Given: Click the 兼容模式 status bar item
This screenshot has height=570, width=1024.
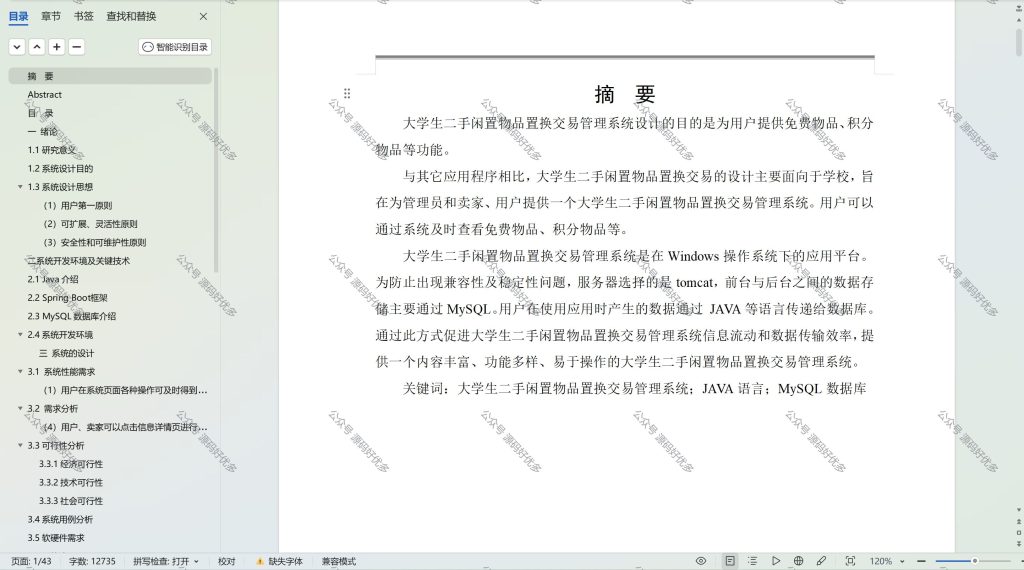Looking at the screenshot, I should 338,562.
